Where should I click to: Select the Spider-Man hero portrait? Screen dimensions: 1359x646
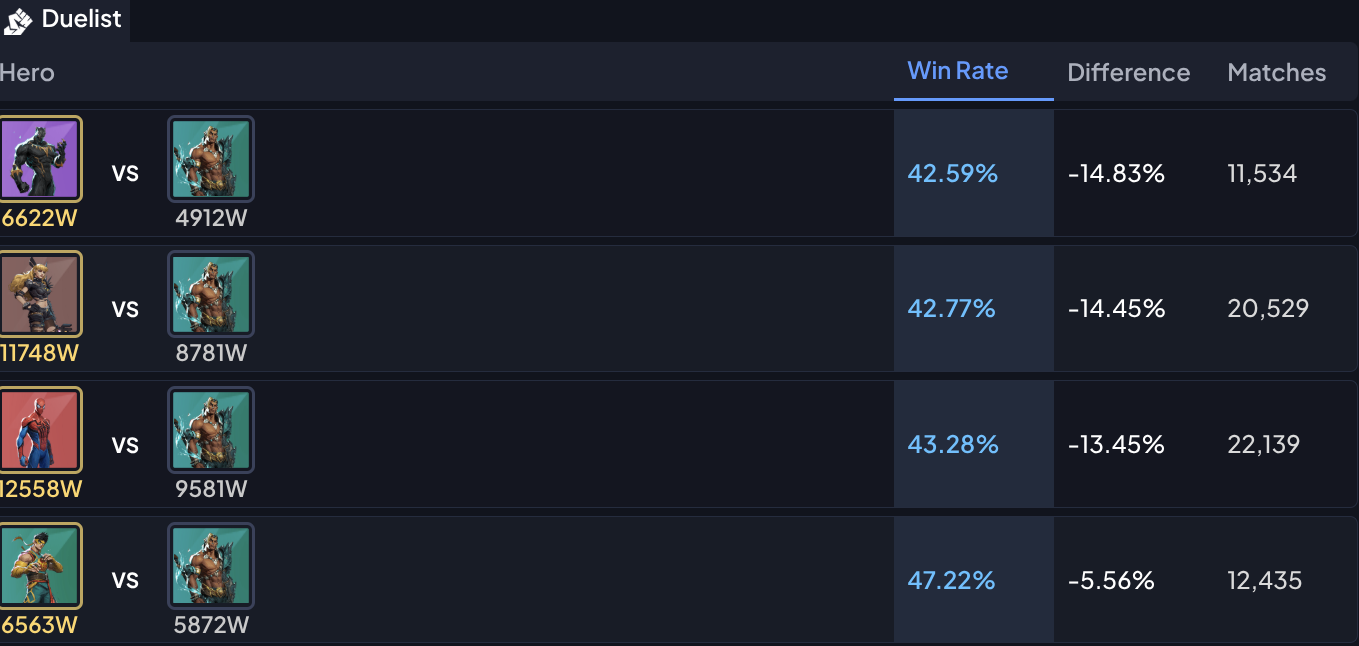click(x=40, y=430)
